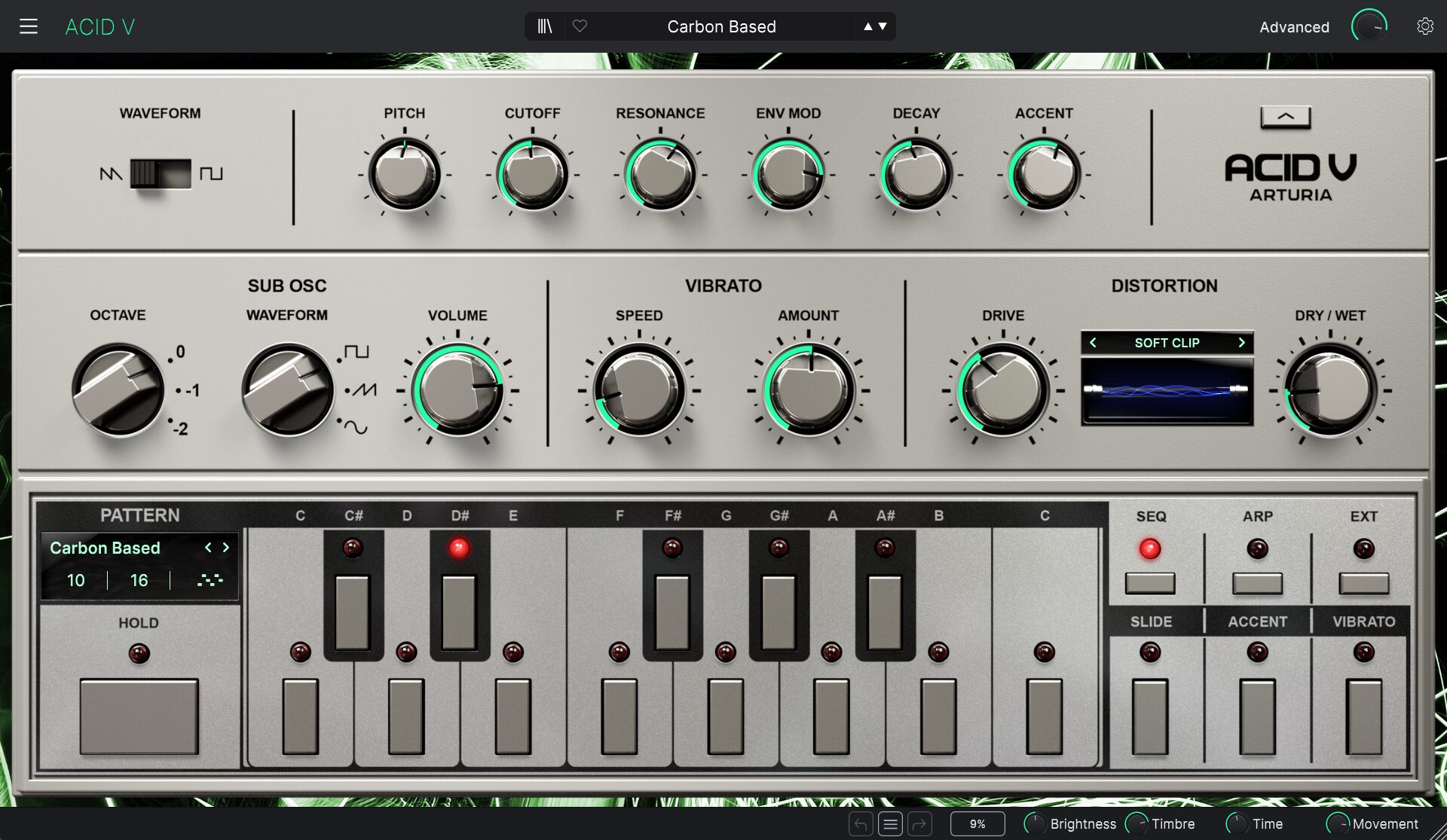This screenshot has height=840, width=1447.
Task: Click the RESONANCE knob
Action: pyautogui.click(x=660, y=174)
